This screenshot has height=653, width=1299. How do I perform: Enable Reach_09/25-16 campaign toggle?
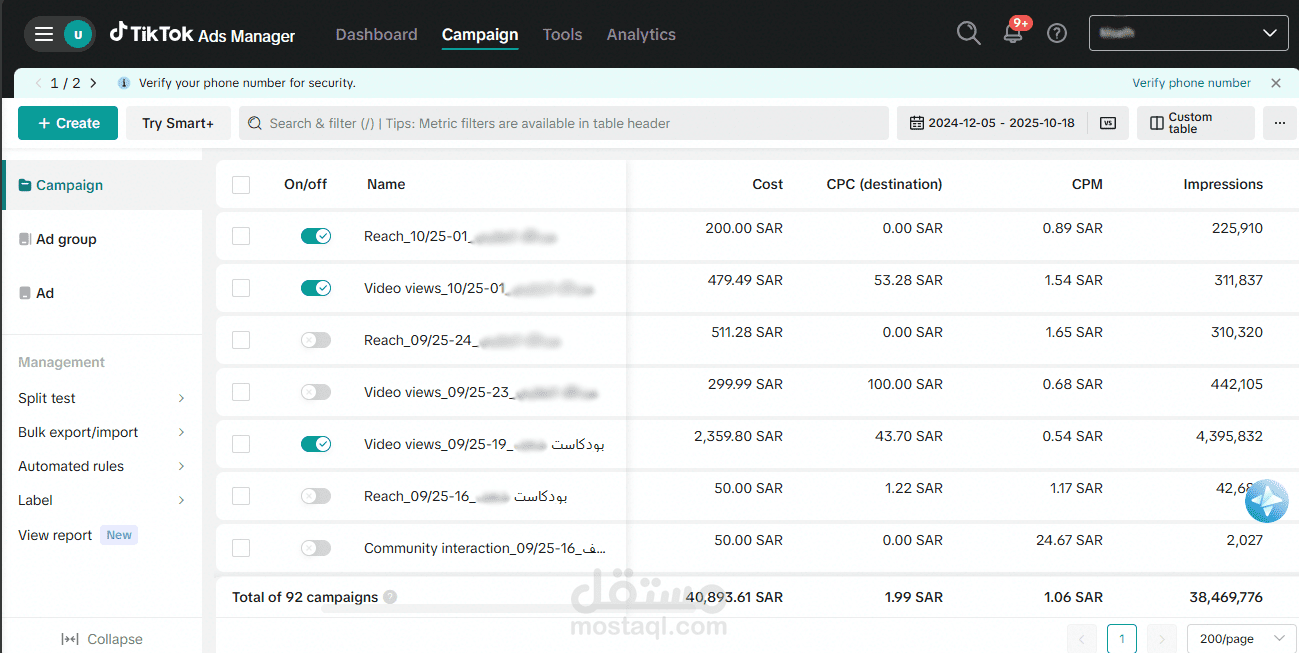316,496
